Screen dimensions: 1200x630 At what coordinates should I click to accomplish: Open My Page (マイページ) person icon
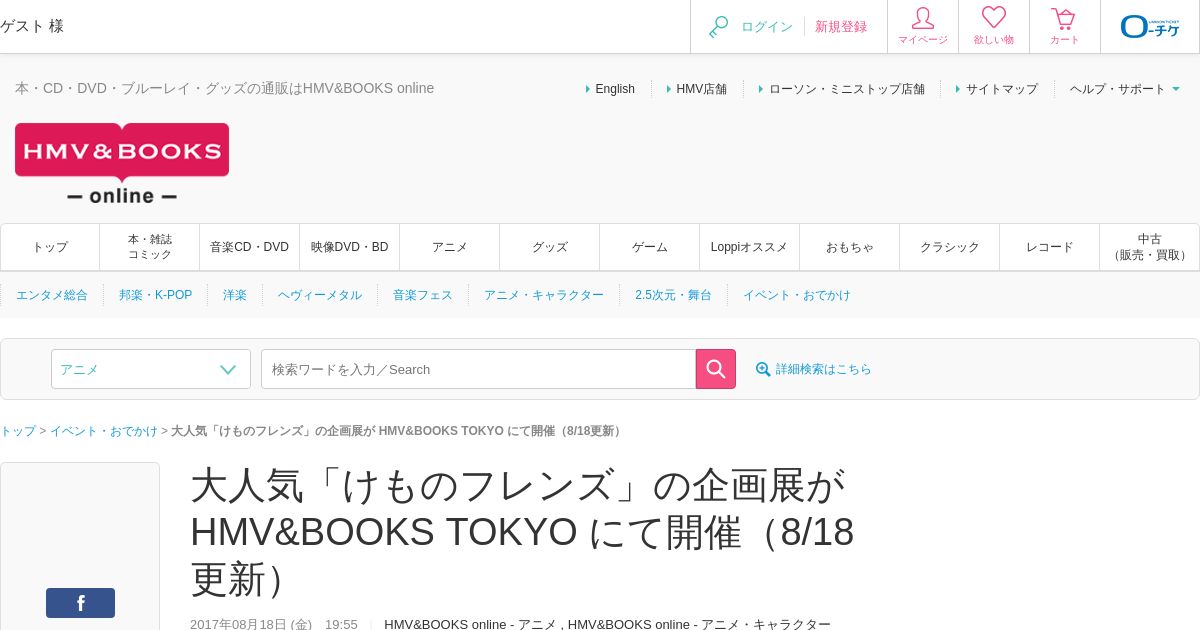click(923, 19)
